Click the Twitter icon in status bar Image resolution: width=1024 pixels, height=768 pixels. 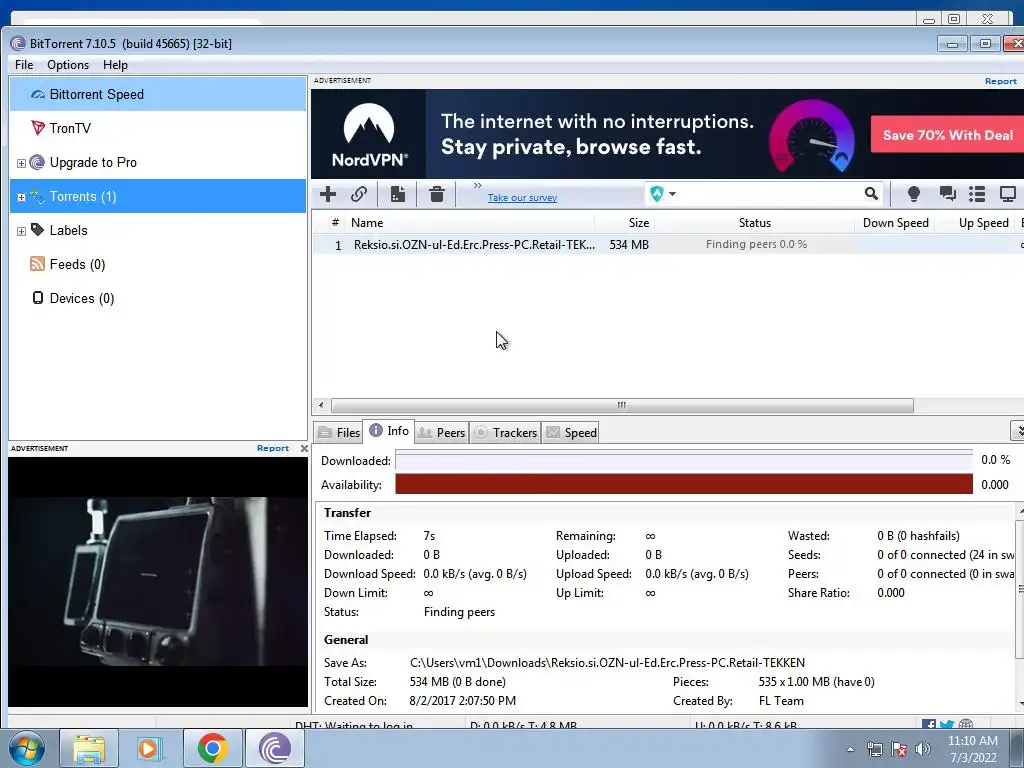point(947,725)
